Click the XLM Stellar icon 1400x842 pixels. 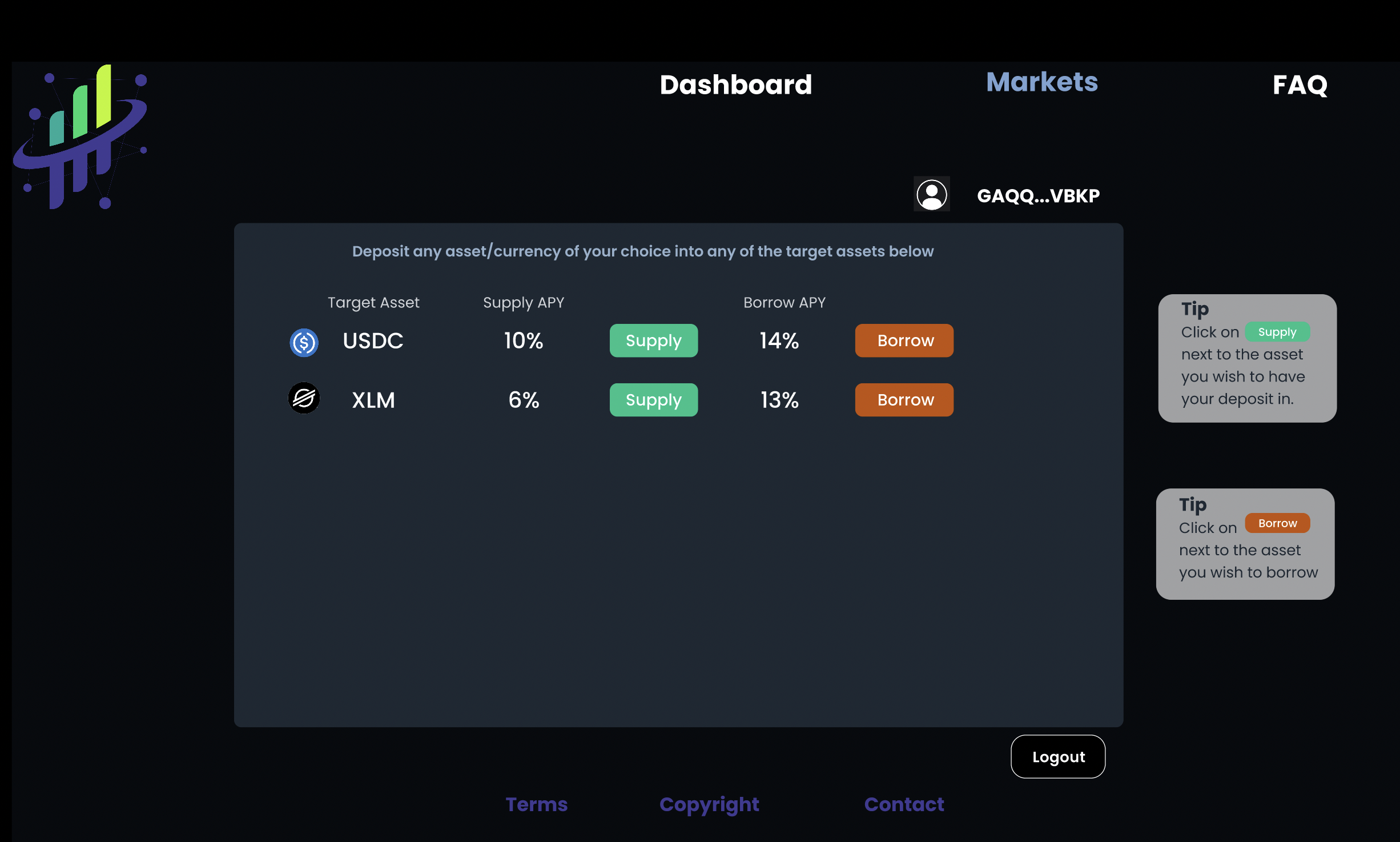[304, 398]
